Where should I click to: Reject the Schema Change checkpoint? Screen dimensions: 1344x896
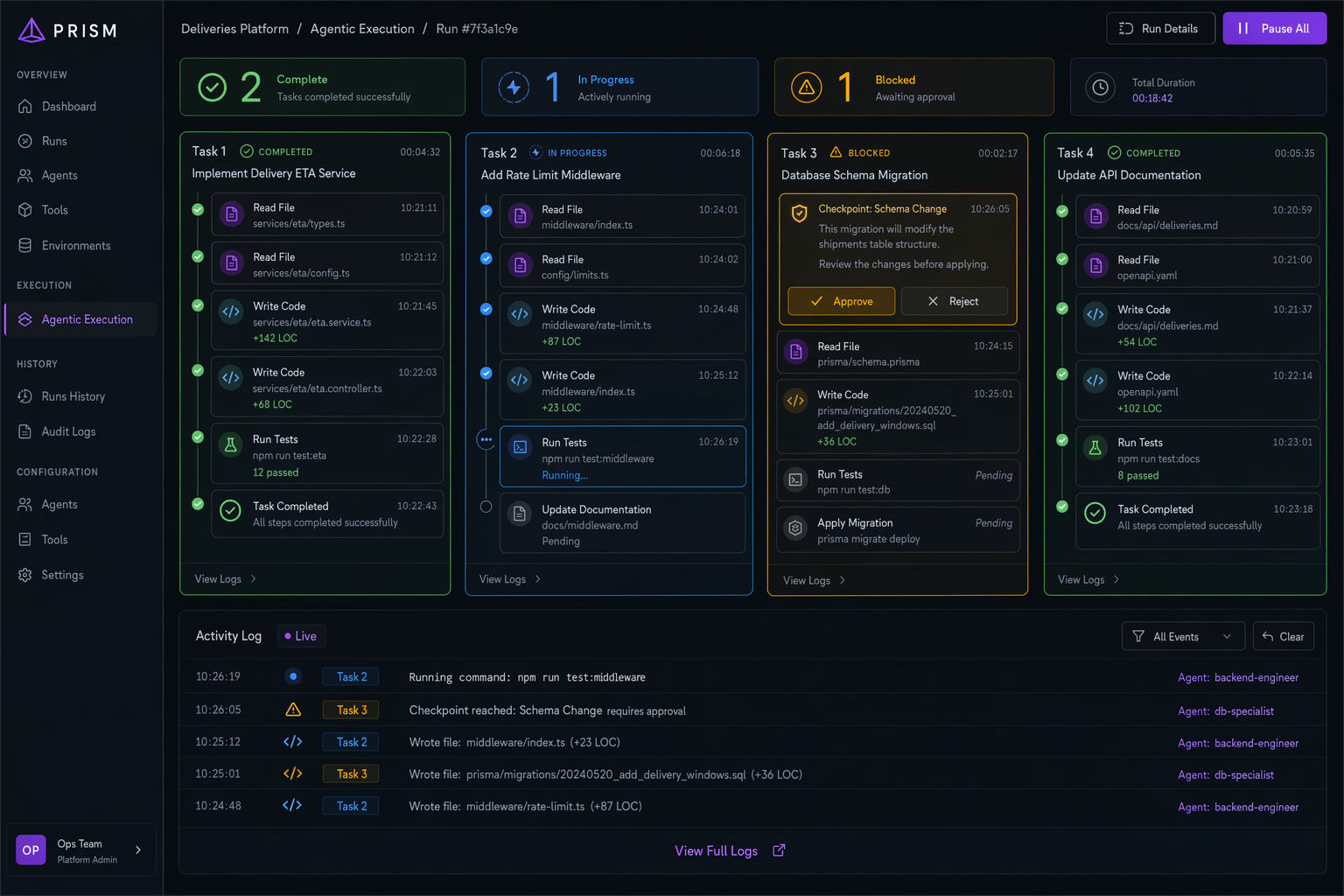pos(954,301)
